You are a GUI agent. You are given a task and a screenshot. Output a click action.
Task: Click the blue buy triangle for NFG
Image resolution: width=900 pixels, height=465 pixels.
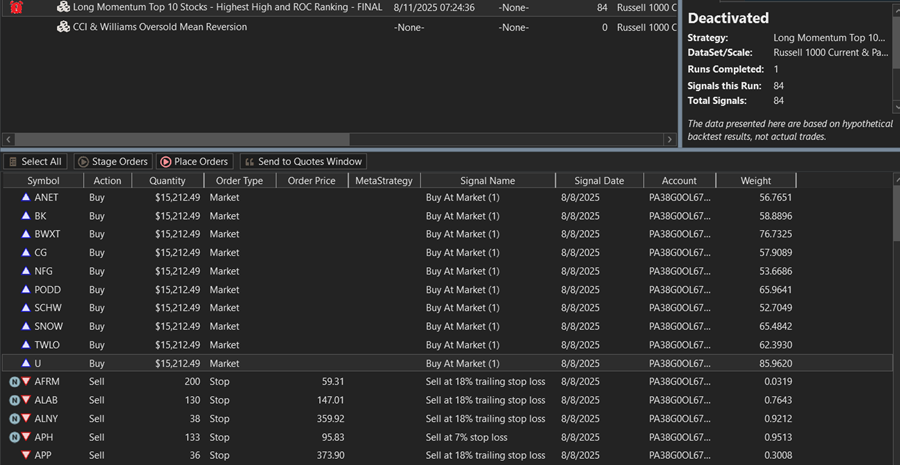(25, 271)
